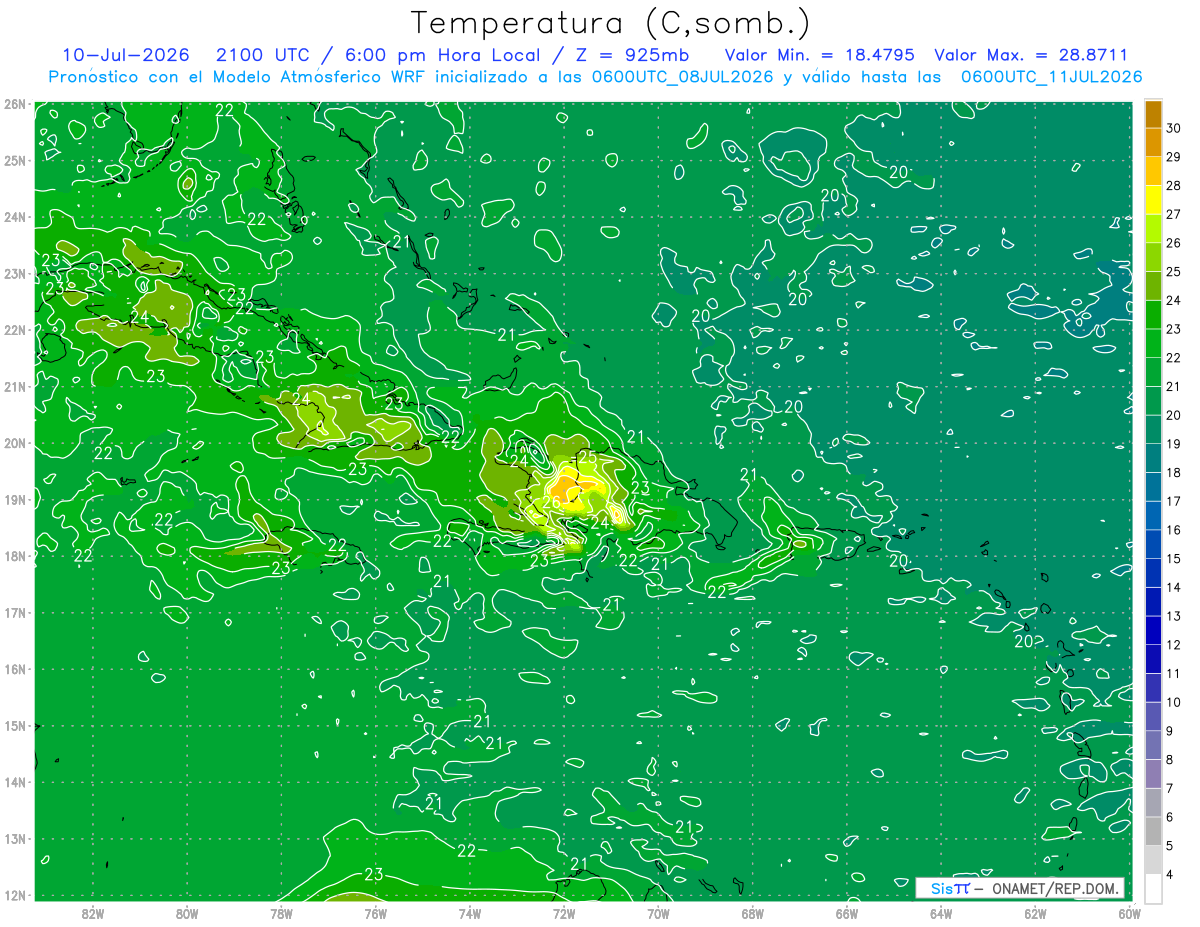Image resolution: width=1200 pixels, height=927 pixels.
Task: Click the dark orange swatch above legend 30
Action: point(1153,114)
